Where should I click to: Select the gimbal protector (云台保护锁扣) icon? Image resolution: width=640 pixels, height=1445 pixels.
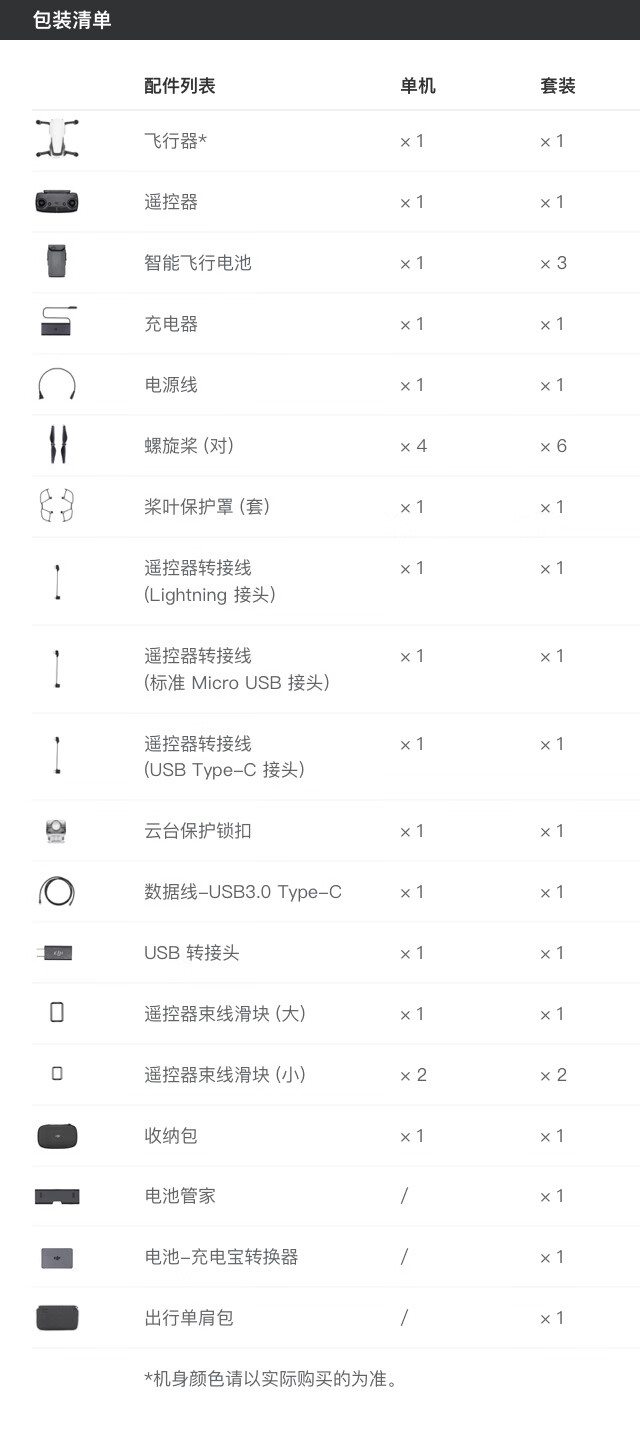coord(57,830)
